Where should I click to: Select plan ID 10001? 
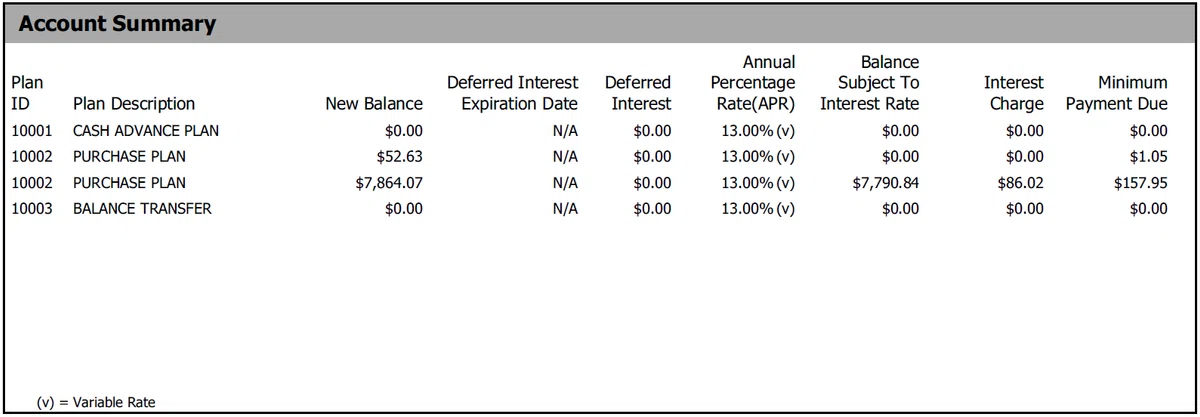(32, 130)
